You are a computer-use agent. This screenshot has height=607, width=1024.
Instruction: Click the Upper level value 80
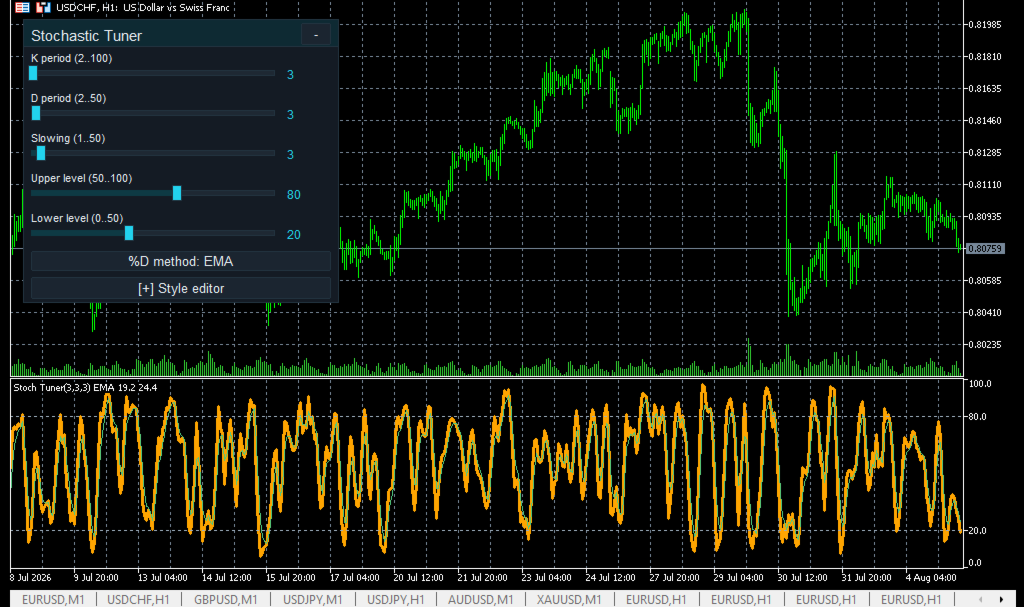pyautogui.click(x=294, y=195)
